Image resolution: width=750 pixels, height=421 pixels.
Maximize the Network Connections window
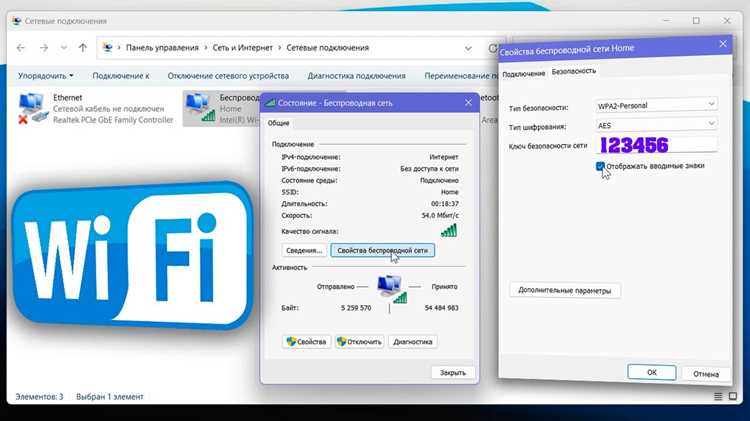pos(696,21)
